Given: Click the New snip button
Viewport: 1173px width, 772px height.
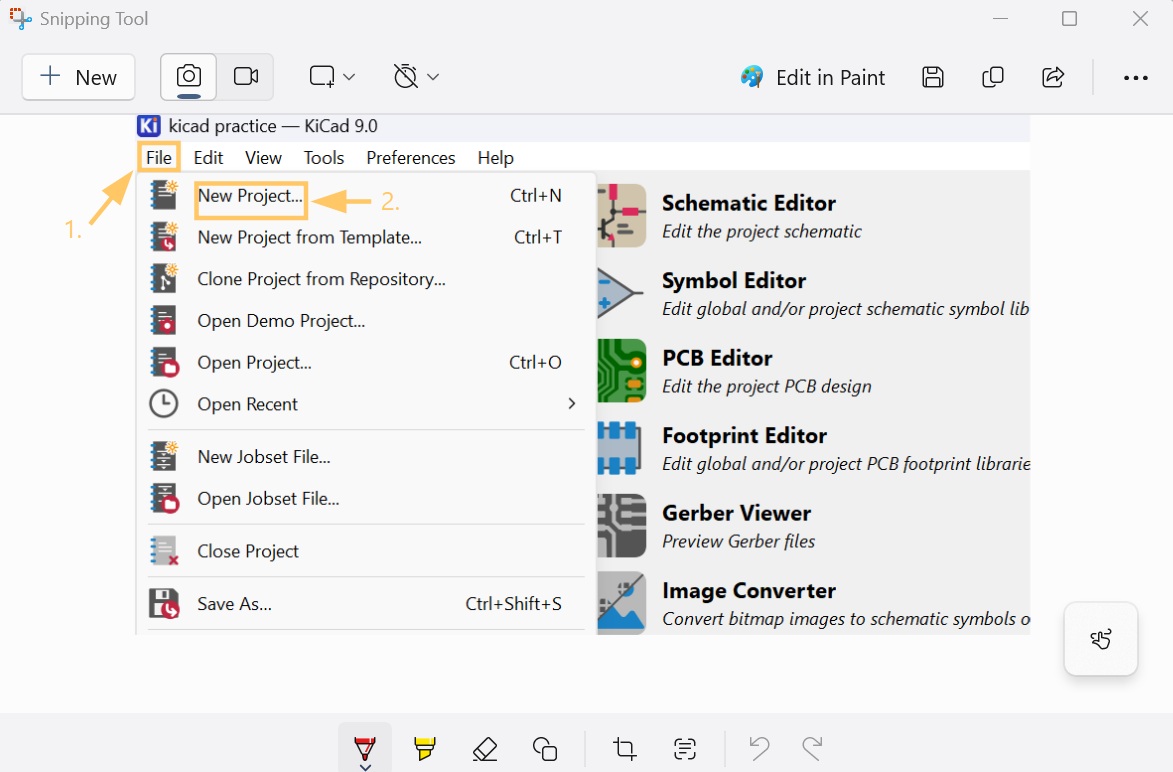Looking at the screenshot, I should tap(78, 76).
